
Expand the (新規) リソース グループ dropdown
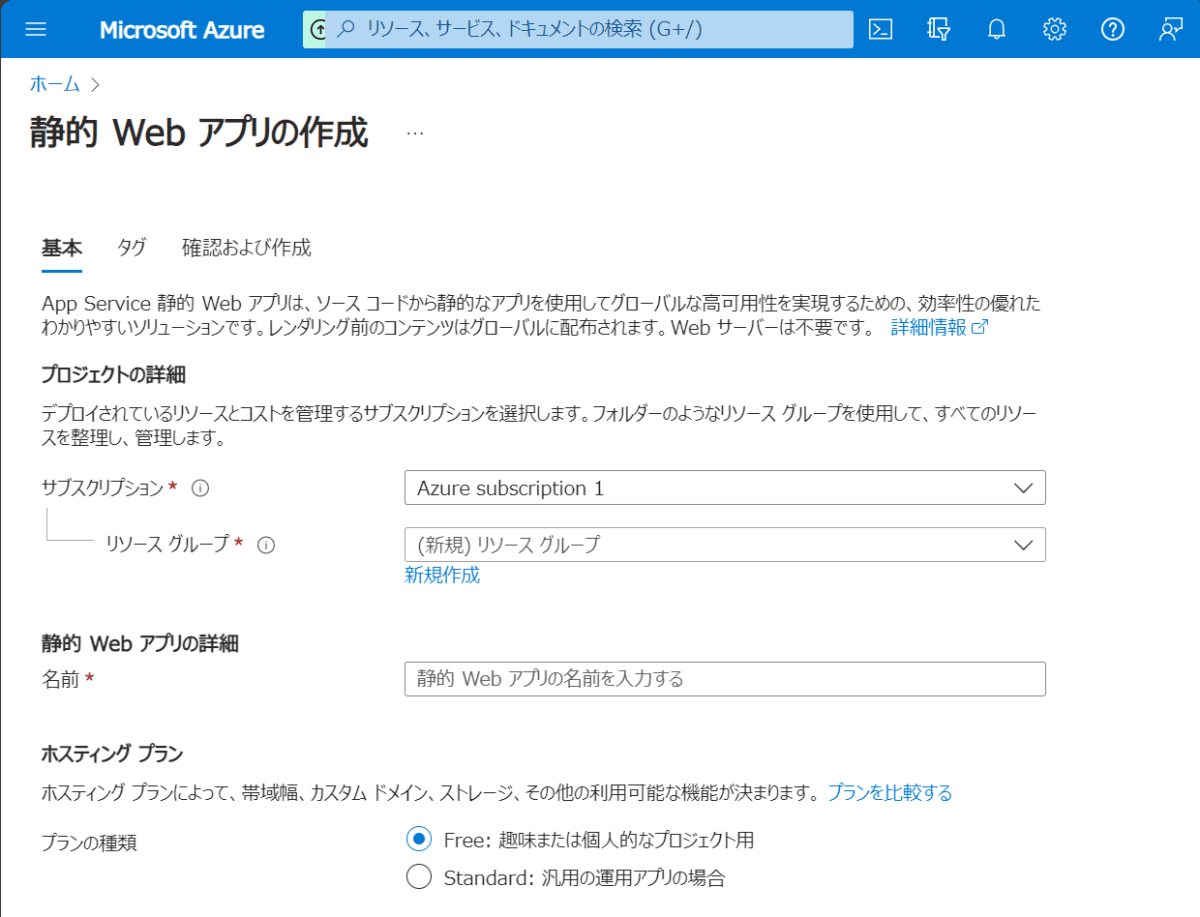(725, 545)
